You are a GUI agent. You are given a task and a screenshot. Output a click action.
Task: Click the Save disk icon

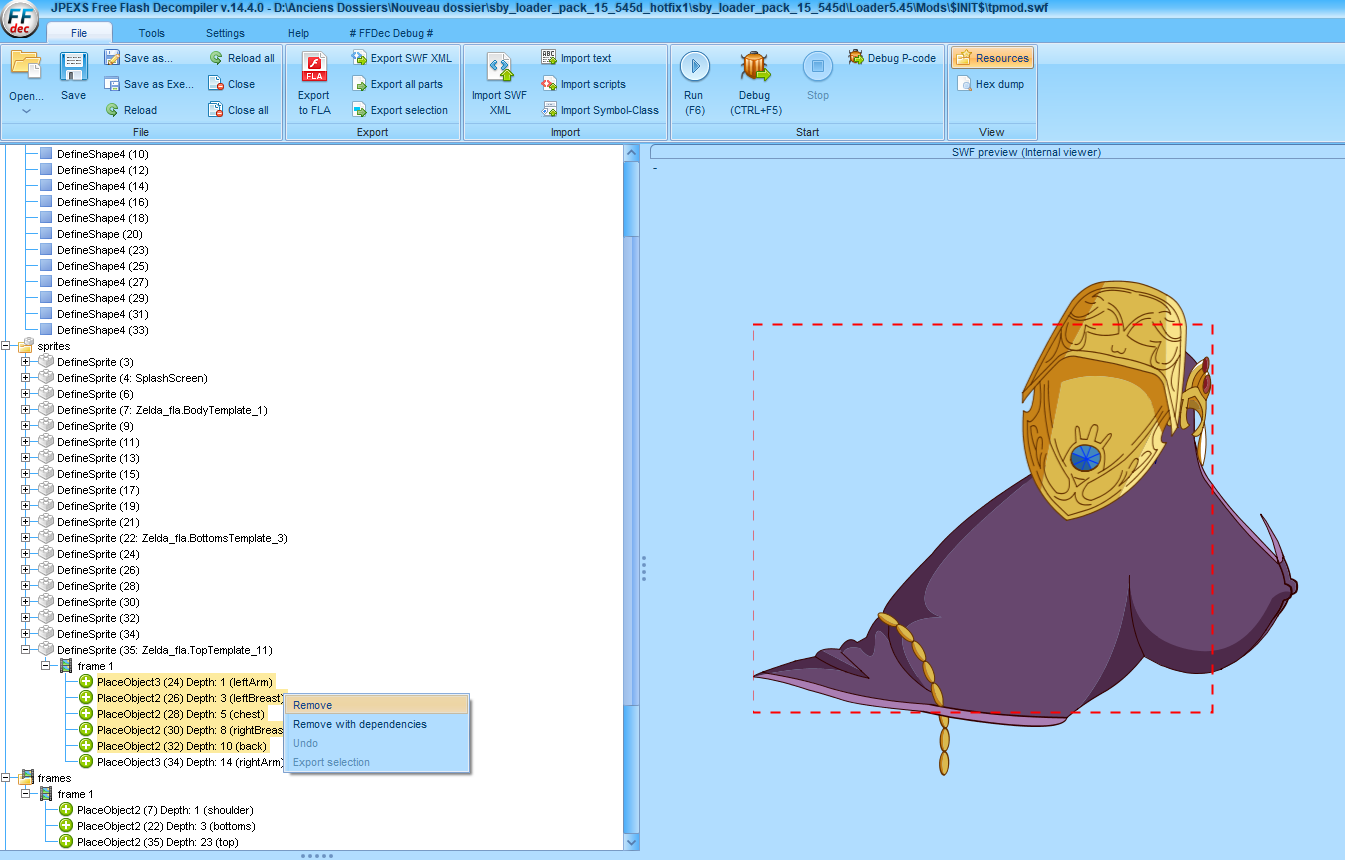[73, 68]
